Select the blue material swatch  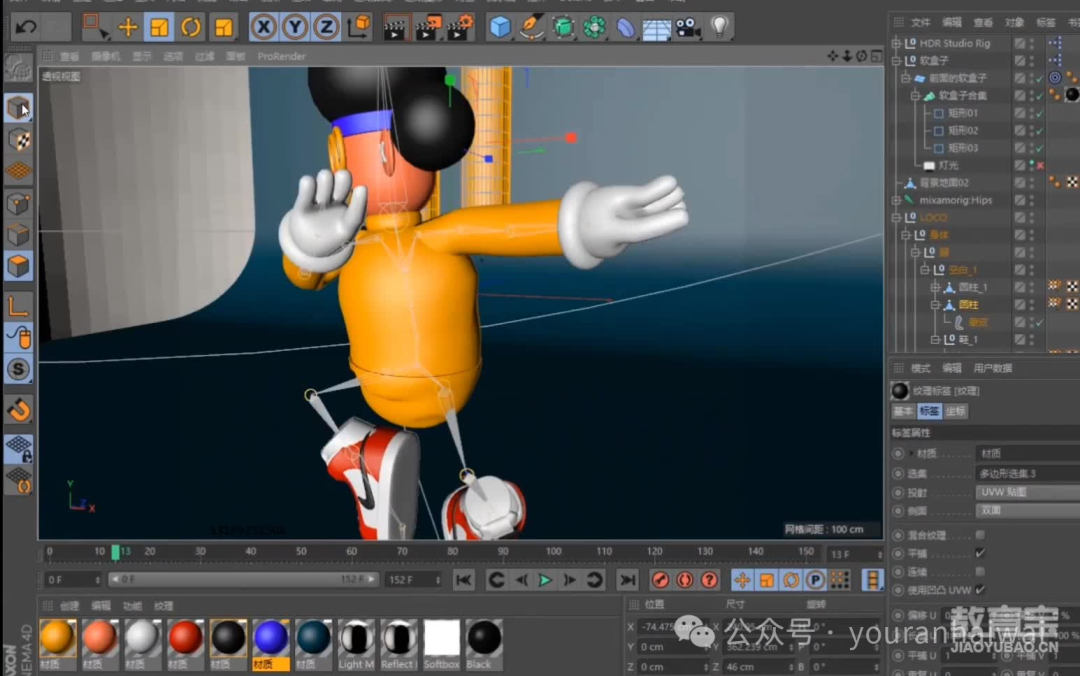[271, 643]
